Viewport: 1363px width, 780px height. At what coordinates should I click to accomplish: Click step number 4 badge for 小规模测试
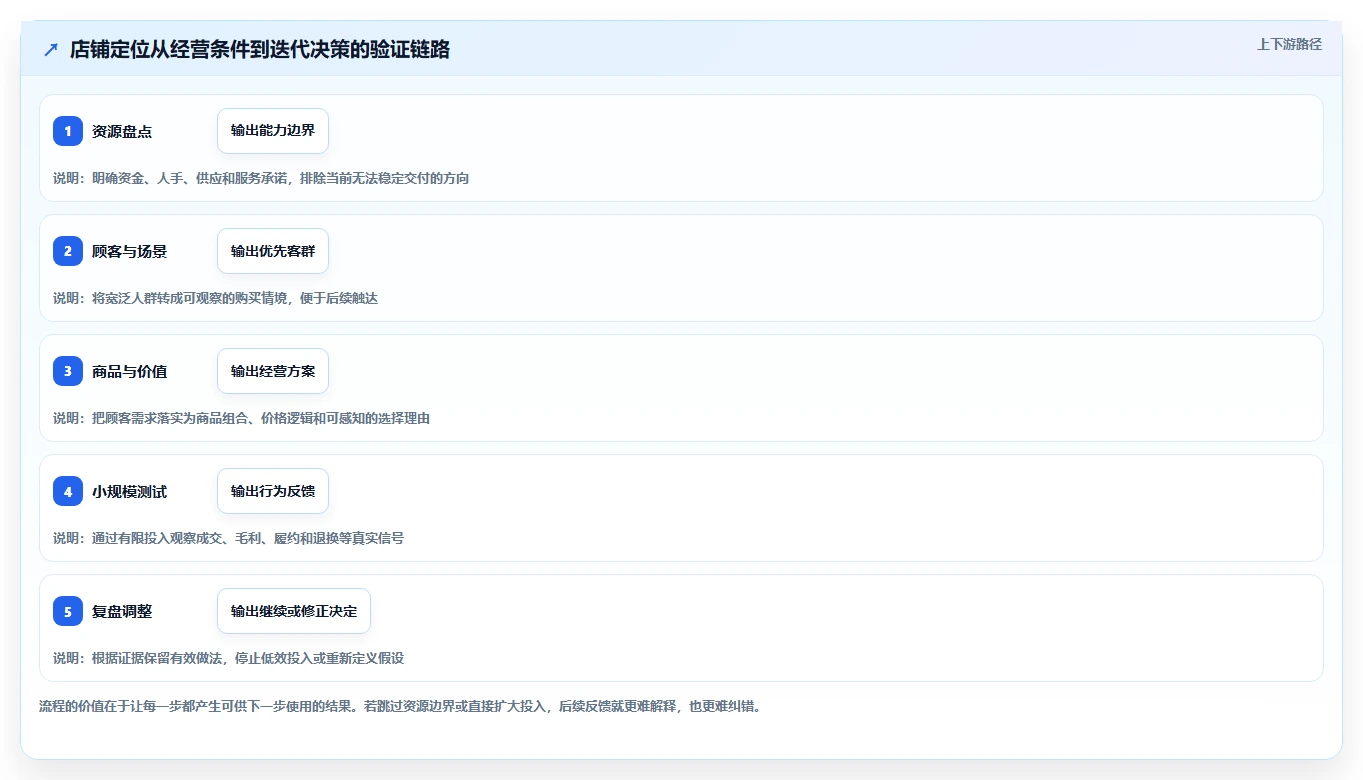(68, 491)
